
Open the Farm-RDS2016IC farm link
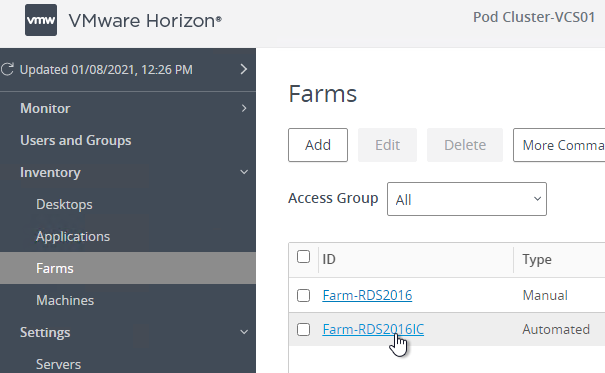373,329
